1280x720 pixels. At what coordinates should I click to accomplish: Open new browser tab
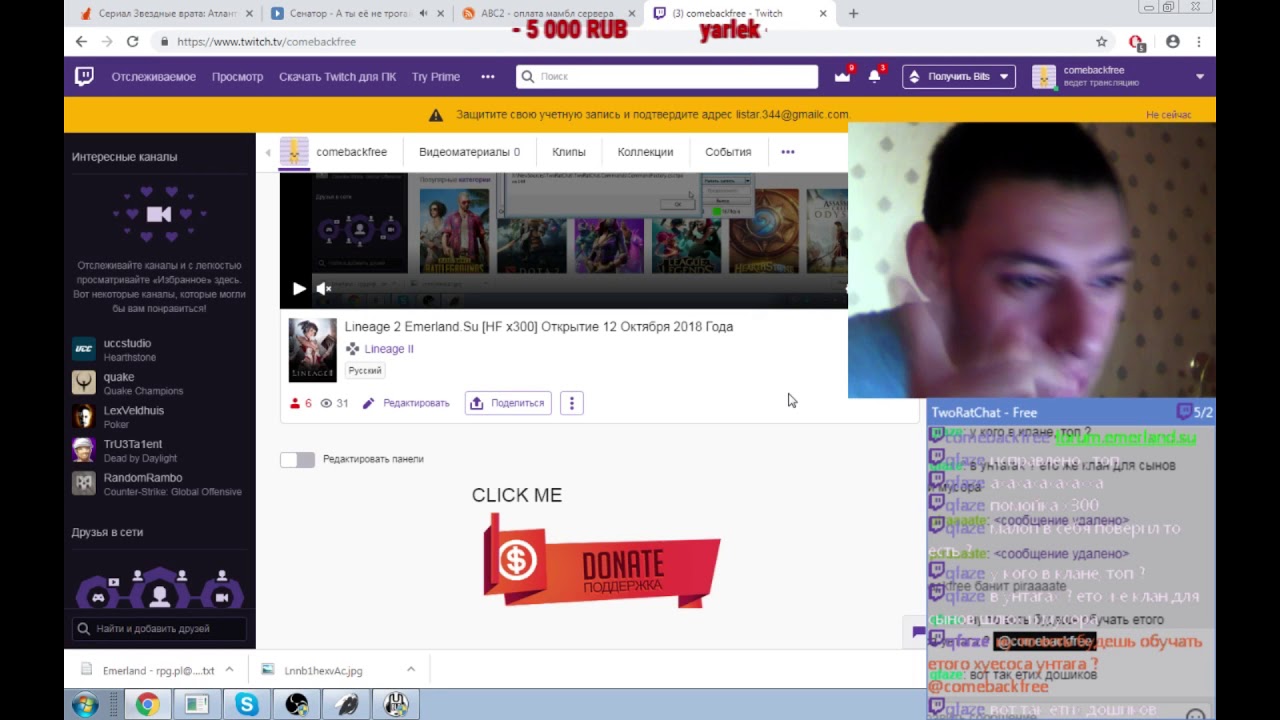(x=853, y=14)
